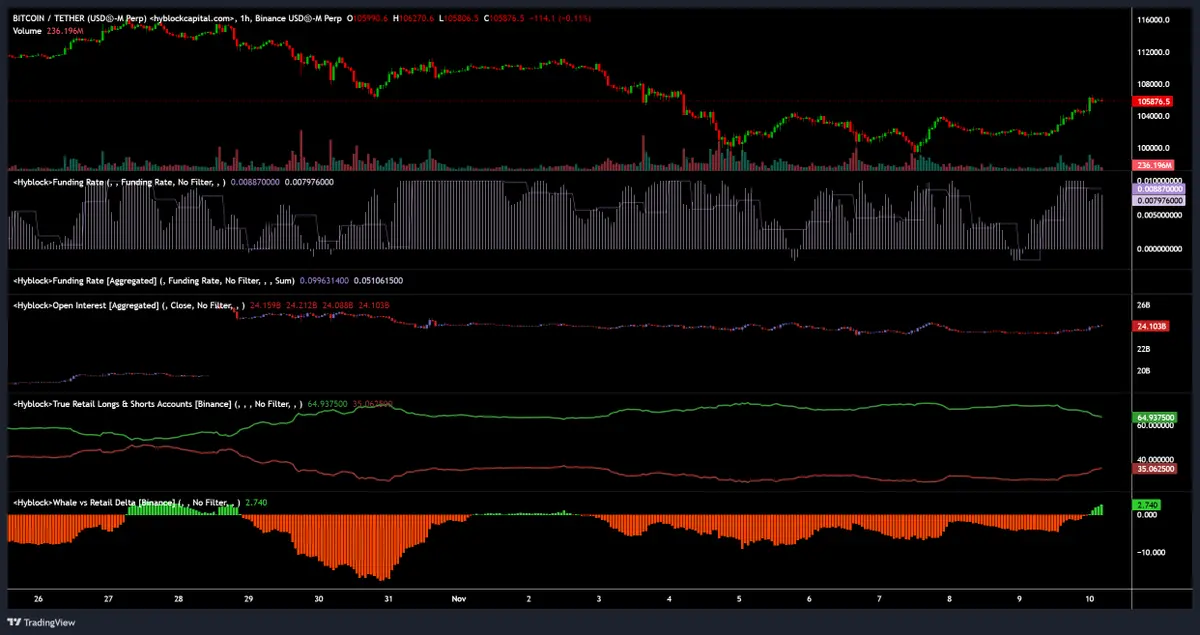Click the 112000.0 price axis label
1200x635 pixels.
[x=1154, y=52]
